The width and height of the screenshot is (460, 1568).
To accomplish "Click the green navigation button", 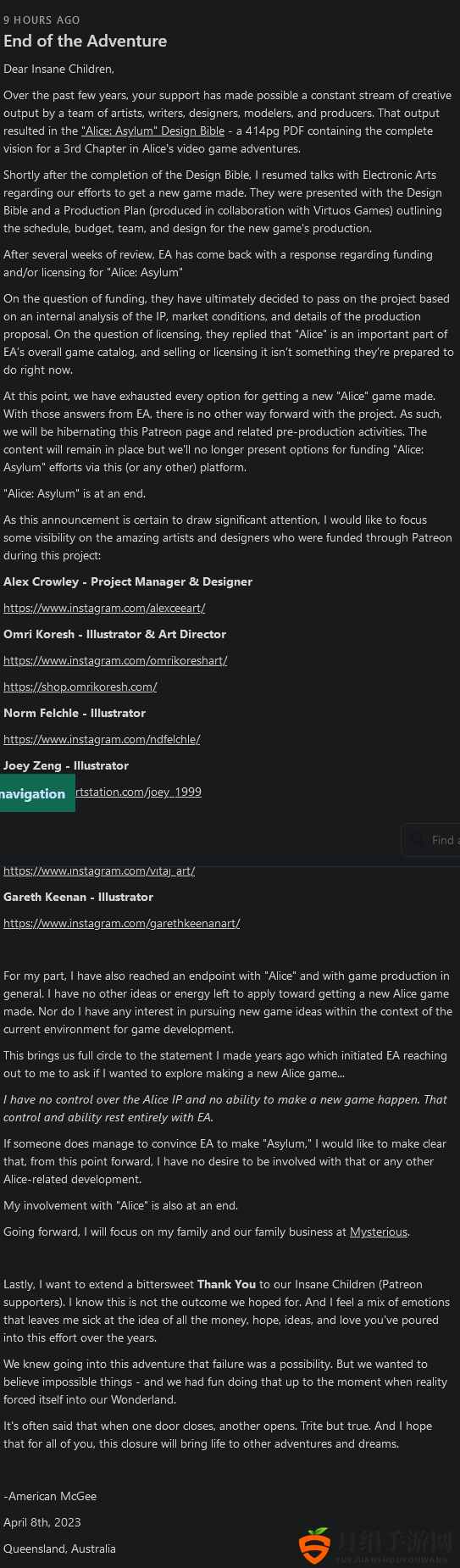I will point(37,793).
